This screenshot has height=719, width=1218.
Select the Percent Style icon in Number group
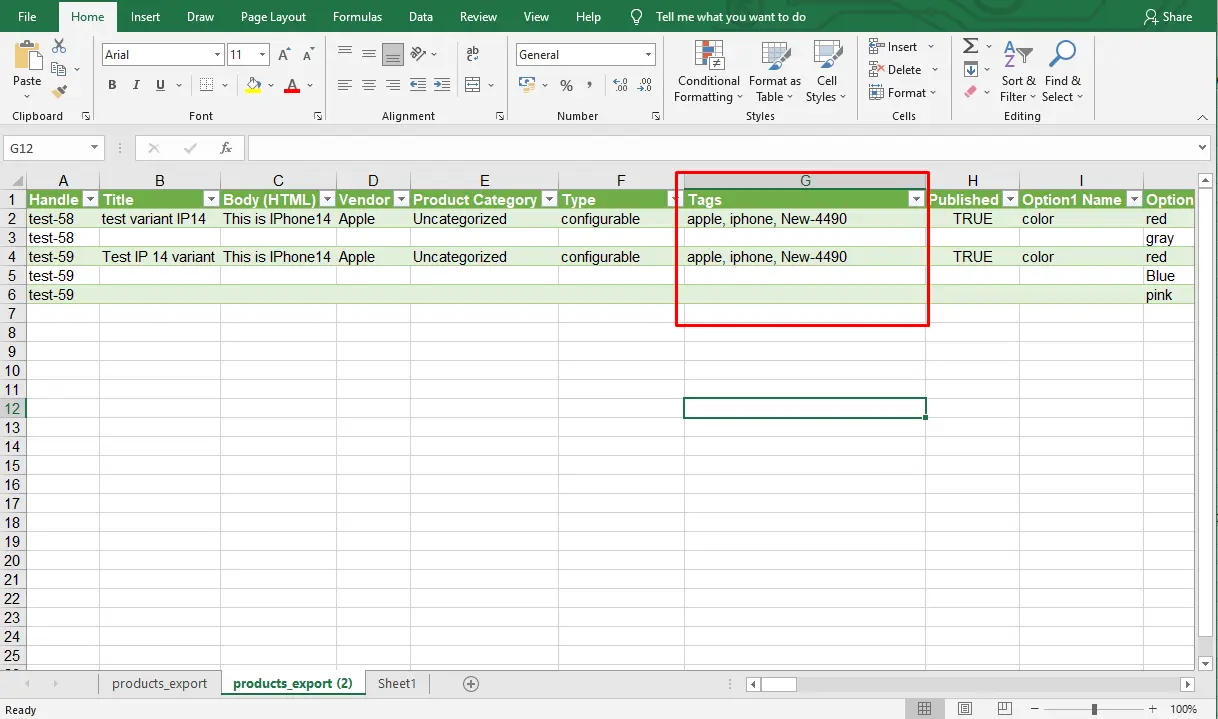tap(566, 86)
